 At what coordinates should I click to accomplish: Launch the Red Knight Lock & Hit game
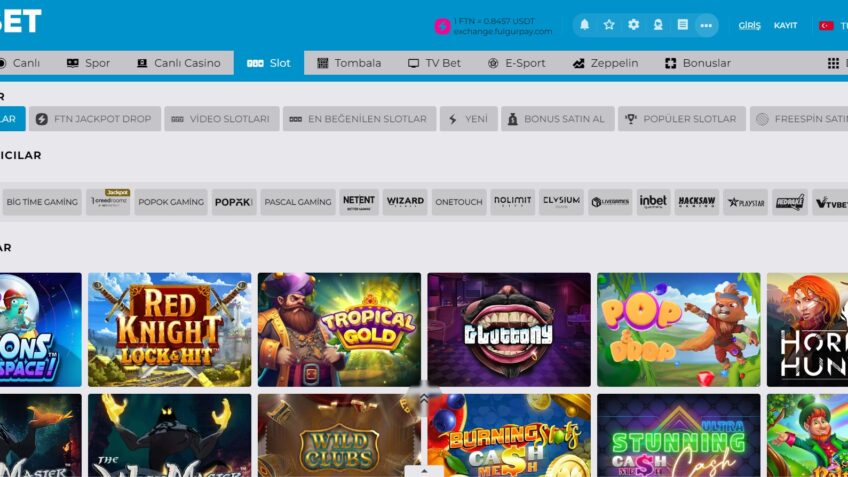pos(169,329)
